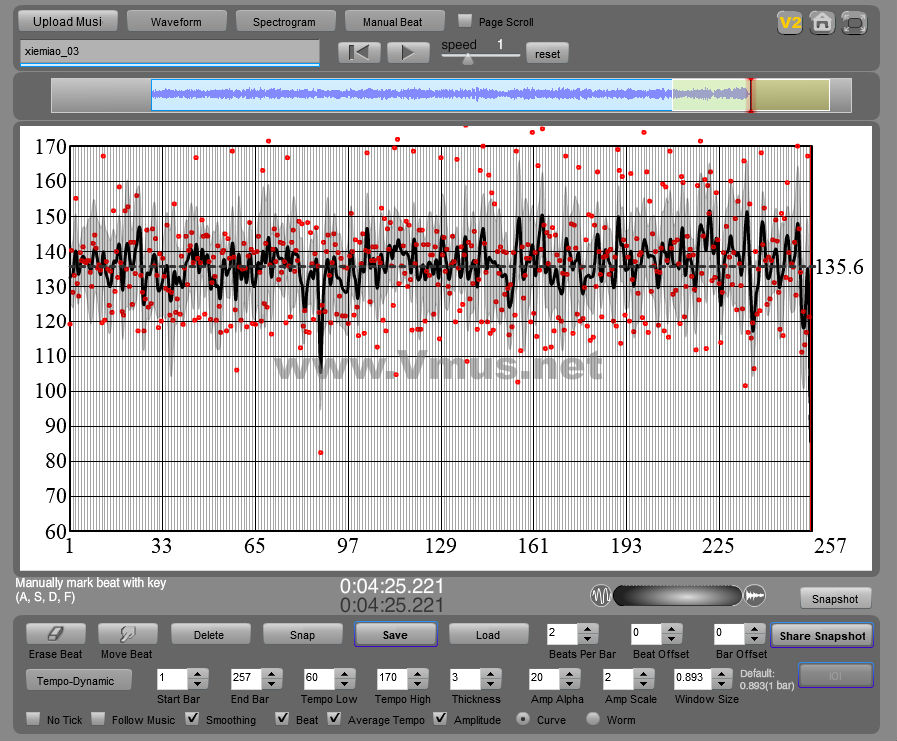Raise the Tempo Low value
This screenshot has width=897, height=741.
tap(344, 674)
